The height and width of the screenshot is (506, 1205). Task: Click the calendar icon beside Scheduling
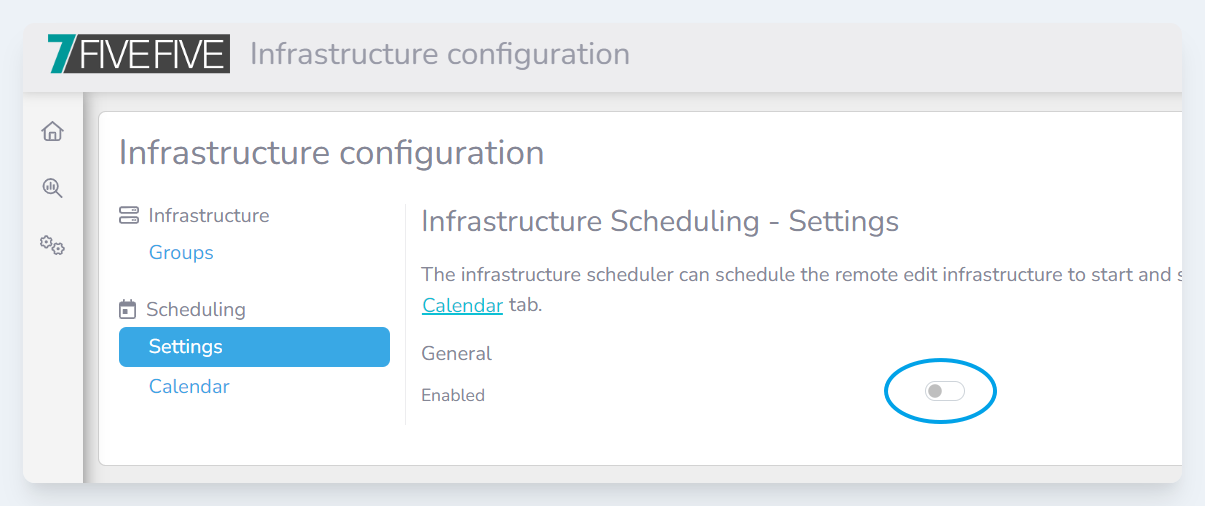(x=128, y=309)
